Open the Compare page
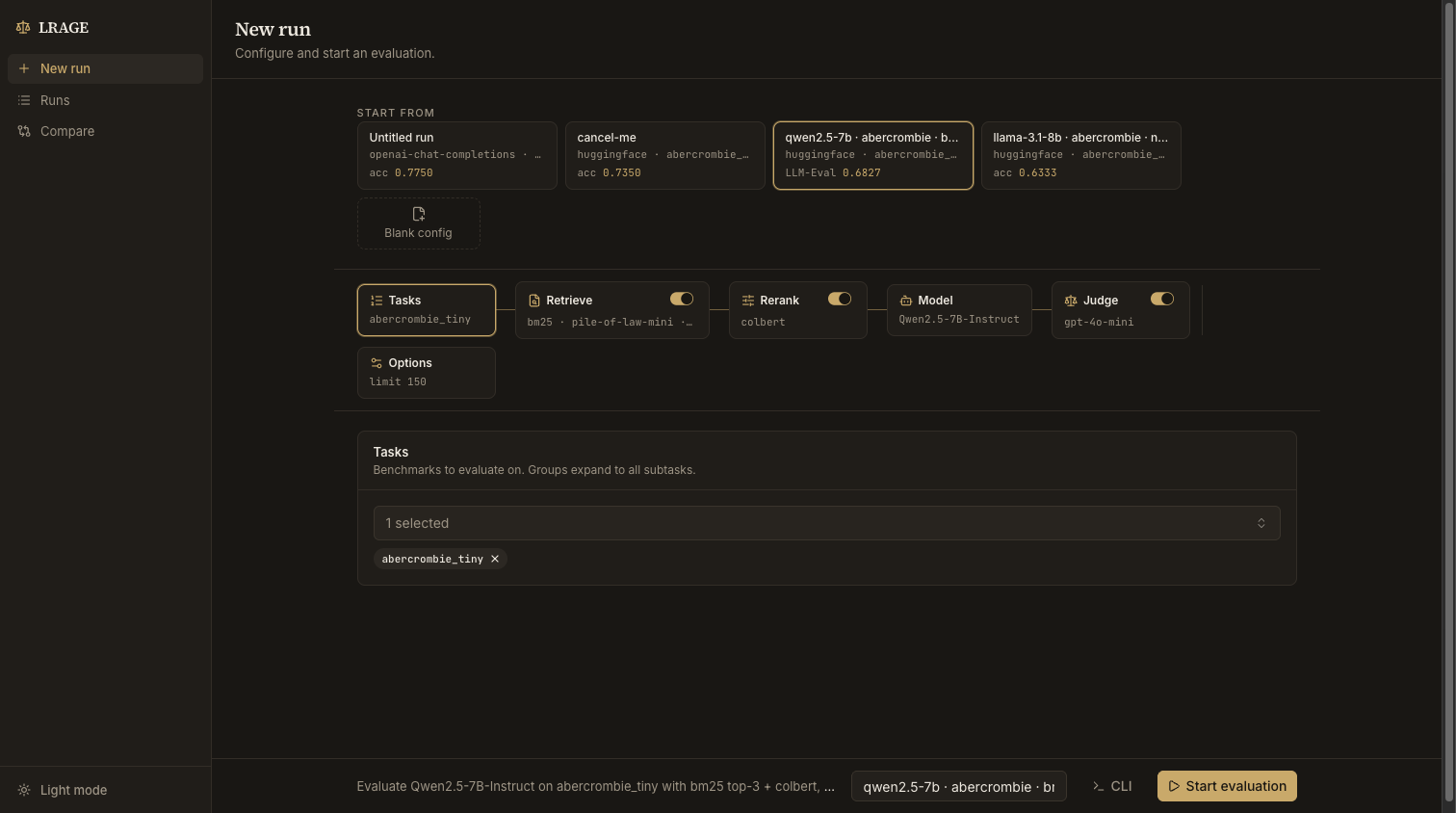 tap(105, 131)
